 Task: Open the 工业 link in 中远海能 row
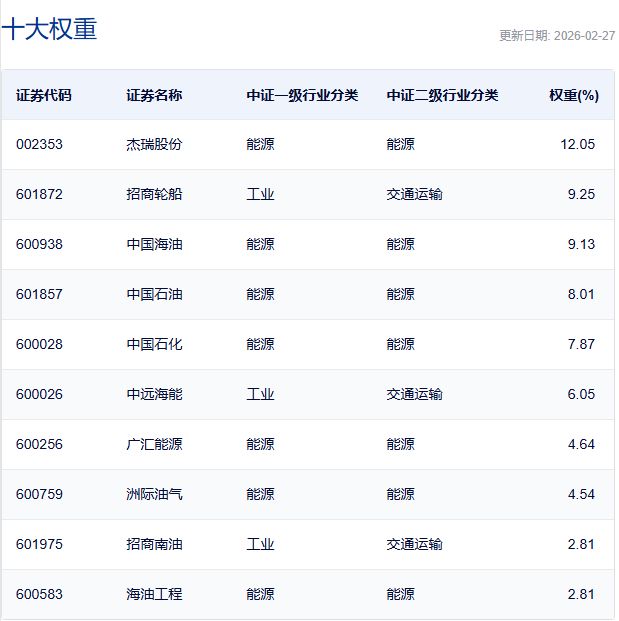tap(260, 394)
